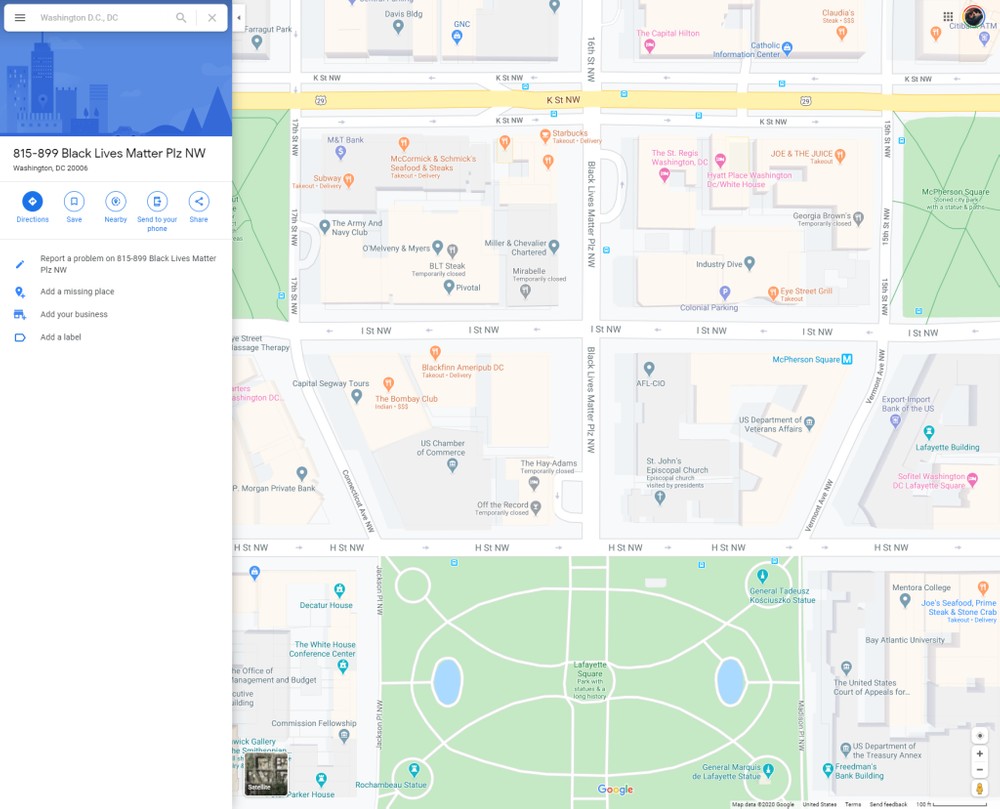Image resolution: width=1000 pixels, height=809 pixels.
Task: Share this location
Action: pyautogui.click(x=199, y=202)
